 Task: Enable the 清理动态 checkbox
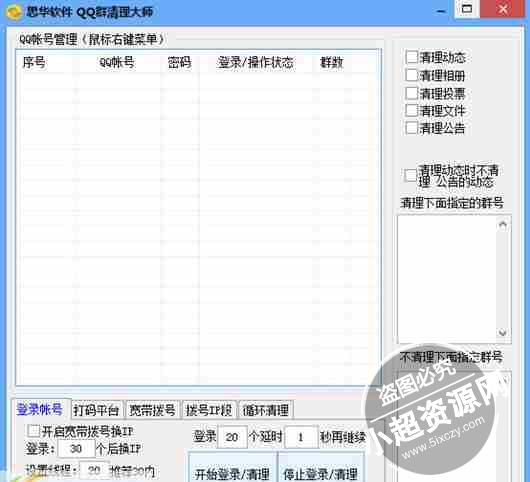point(412,57)
